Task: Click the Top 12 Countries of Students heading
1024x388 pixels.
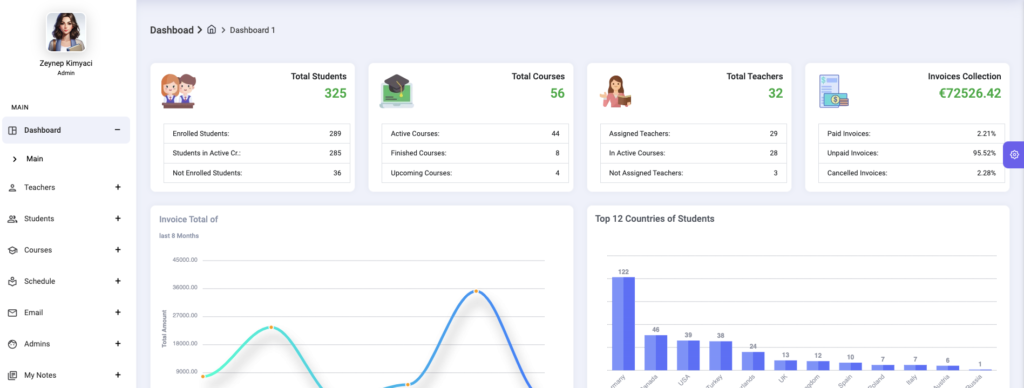Action: tap(654, 219)
